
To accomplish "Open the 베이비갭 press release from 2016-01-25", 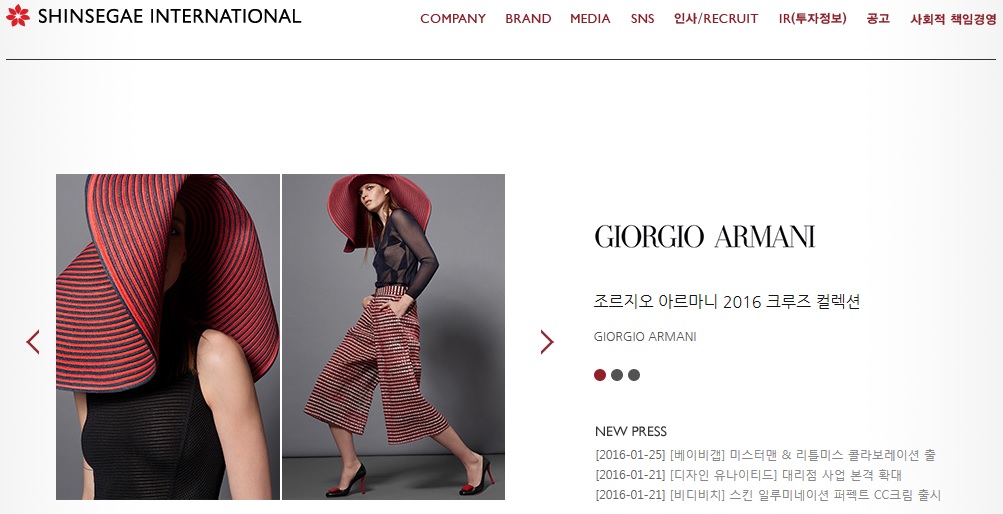I will pos(766,455).
